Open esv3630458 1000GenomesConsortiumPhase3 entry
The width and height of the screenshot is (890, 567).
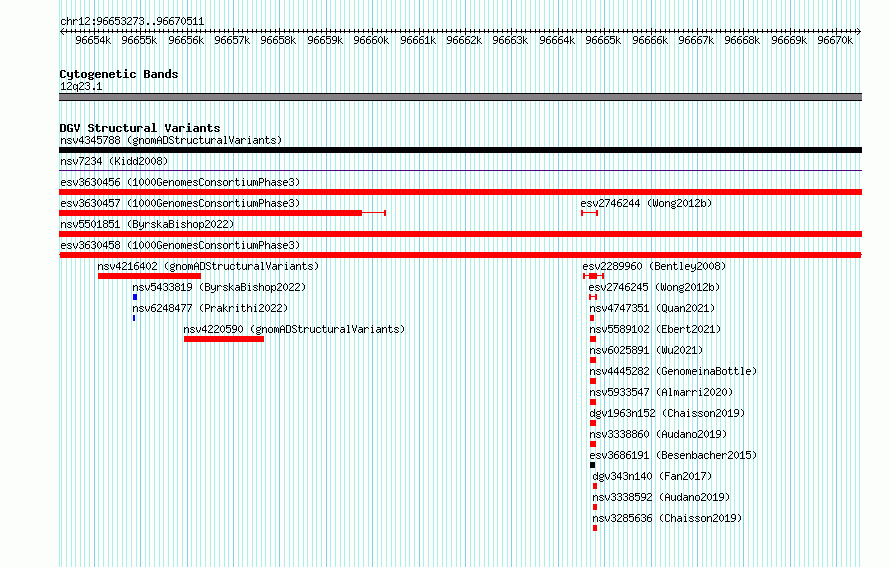pos(180,245)
